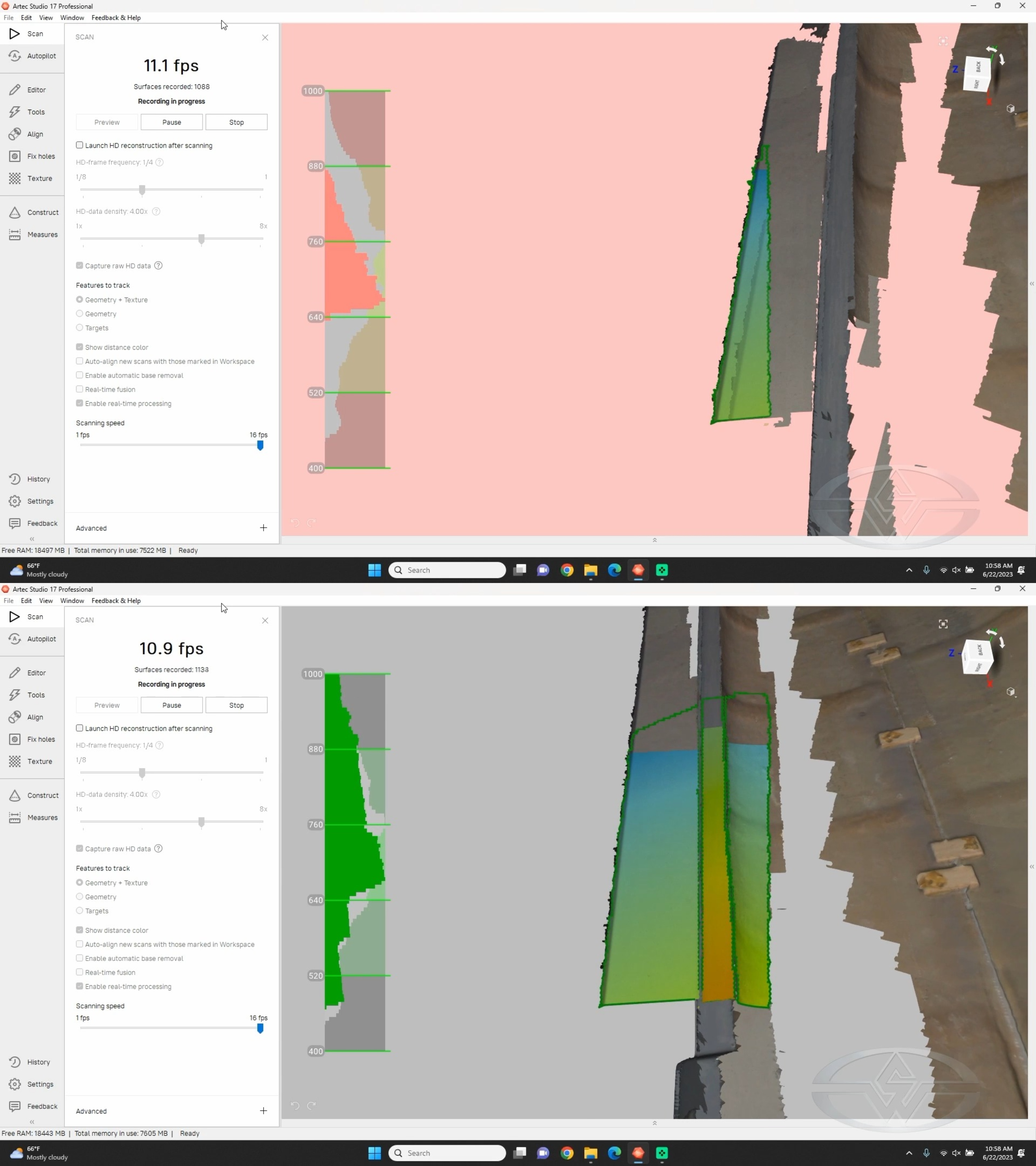
Task: Click Stop button in the 11.1 fps window
Action: pos(237,122)
